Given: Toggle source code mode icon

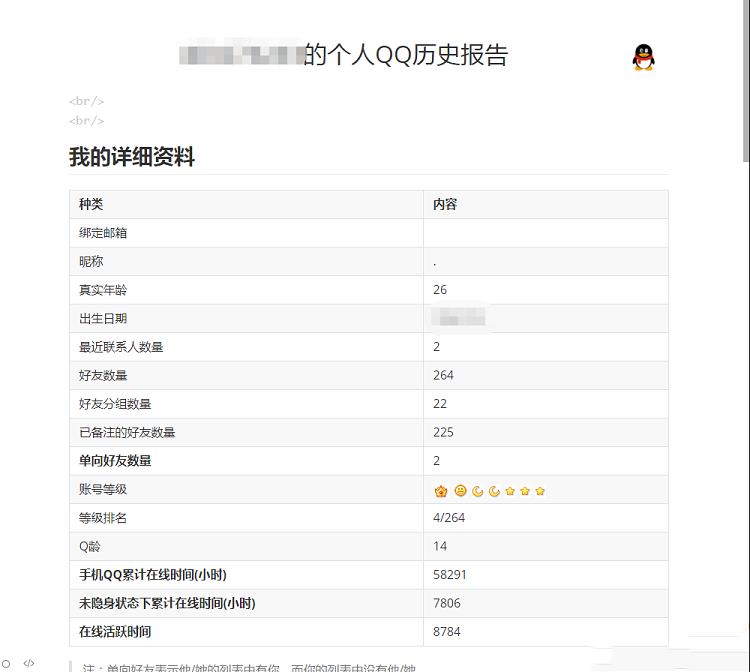Looking at the screenshot, I should tap(29, 663).
